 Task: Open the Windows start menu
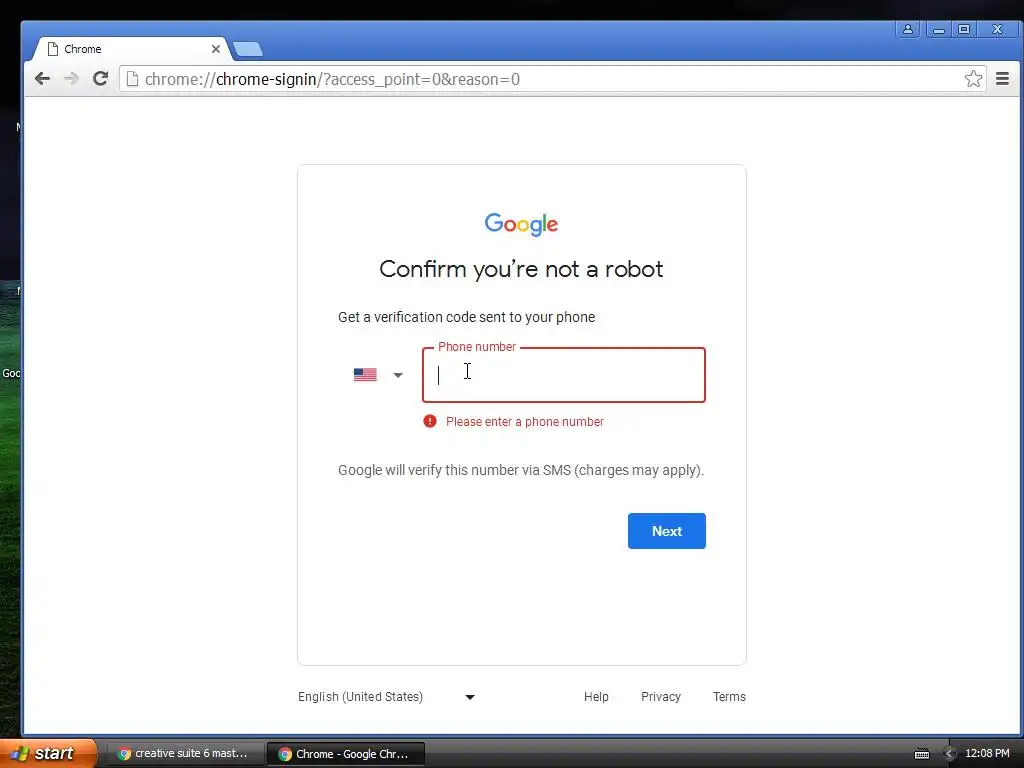click(x=49, y=753)
